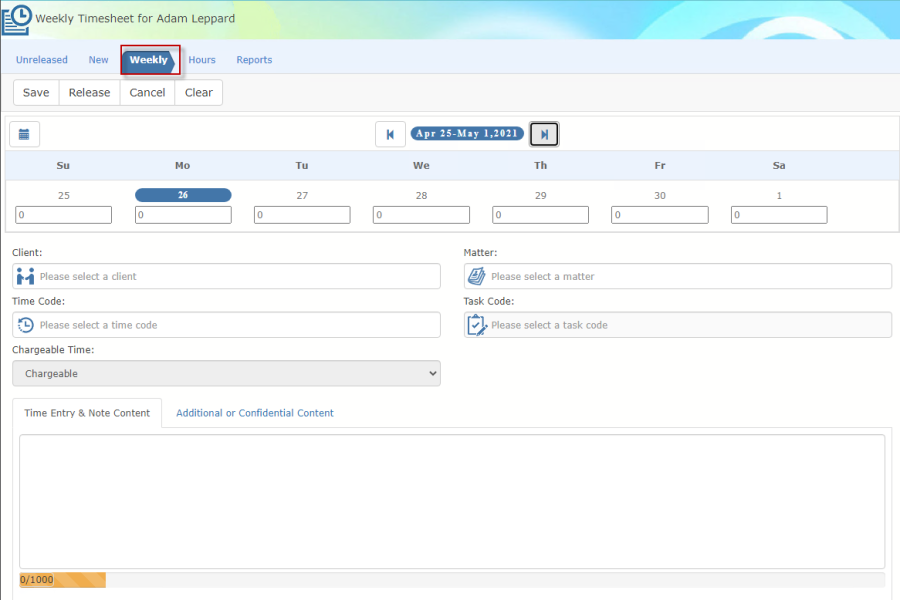Image resolution: width=900 pixels, height=600 pixels.
Task: Click the timesheet clock logo icon
Action: (16, 20)
